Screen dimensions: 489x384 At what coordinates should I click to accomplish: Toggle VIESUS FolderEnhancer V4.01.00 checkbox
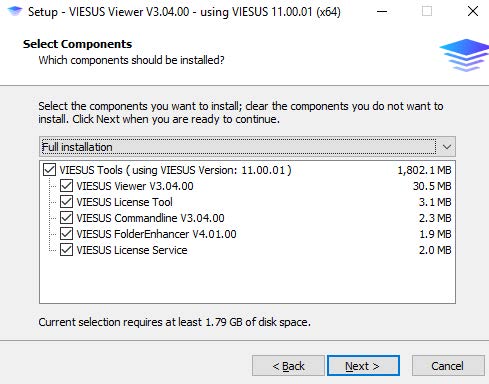click(66, 234)
